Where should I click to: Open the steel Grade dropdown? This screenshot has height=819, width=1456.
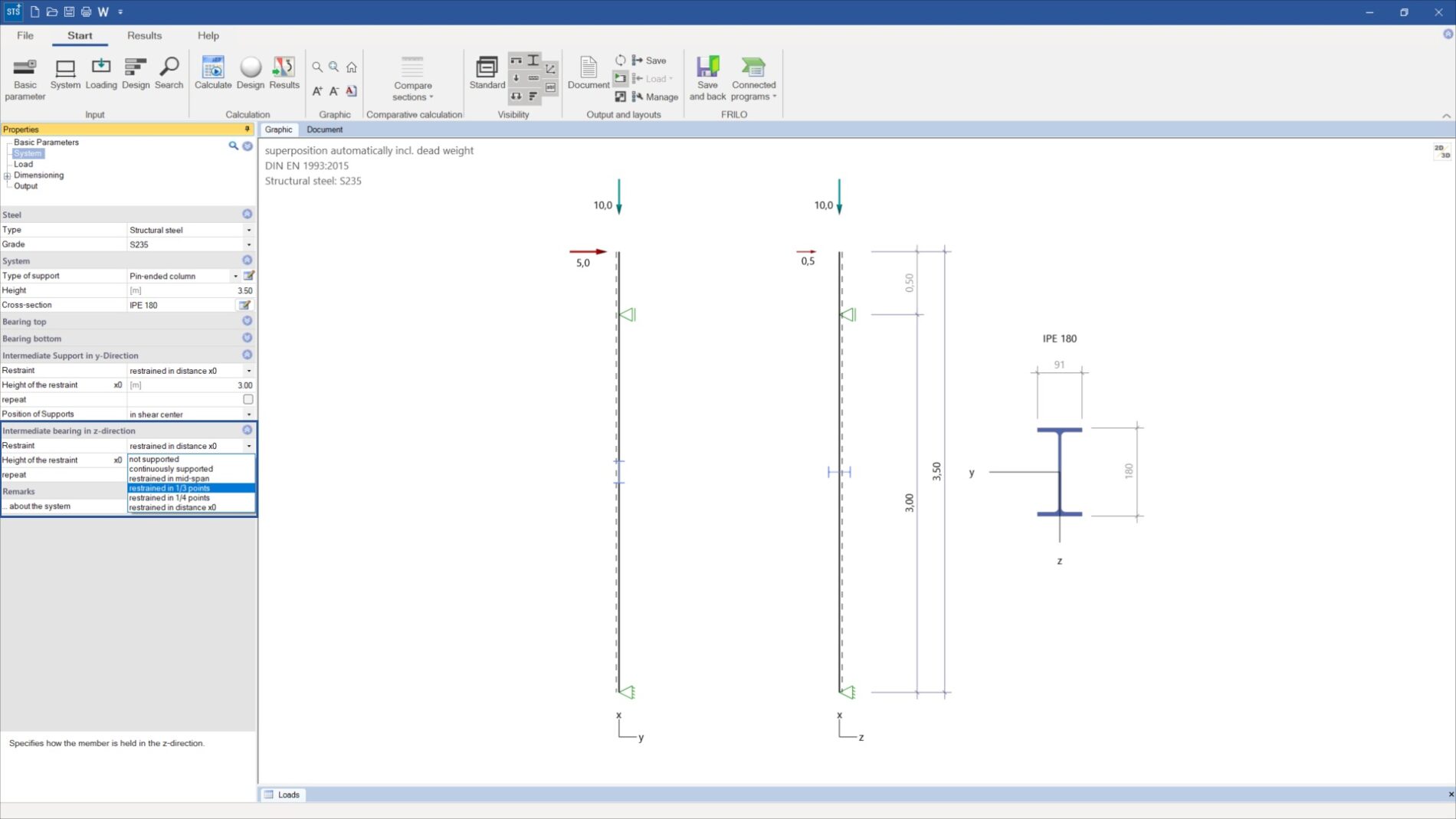coord(248,244)
